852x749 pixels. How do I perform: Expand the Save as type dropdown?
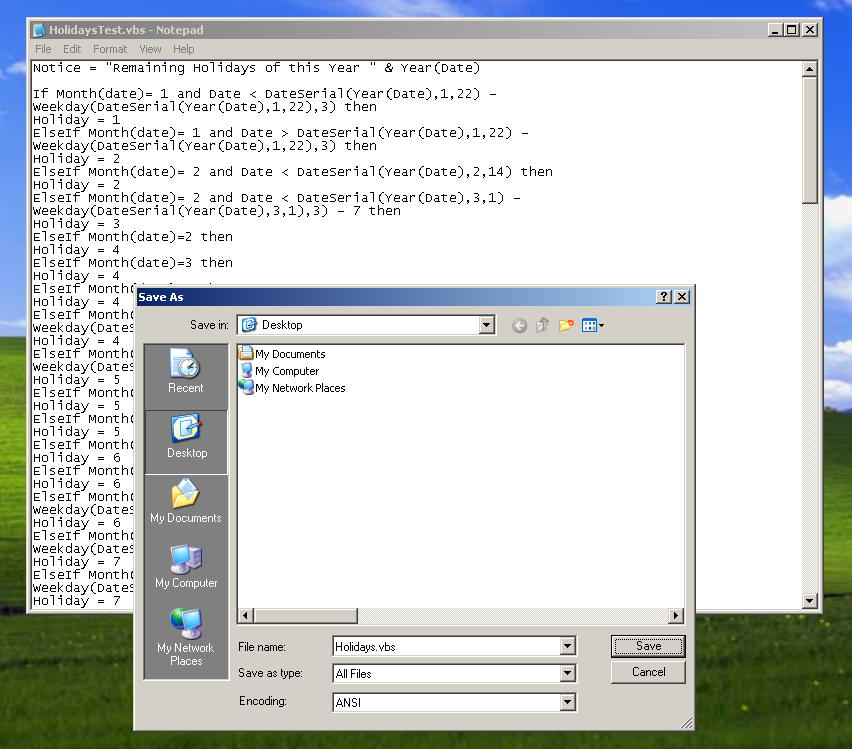567,673
